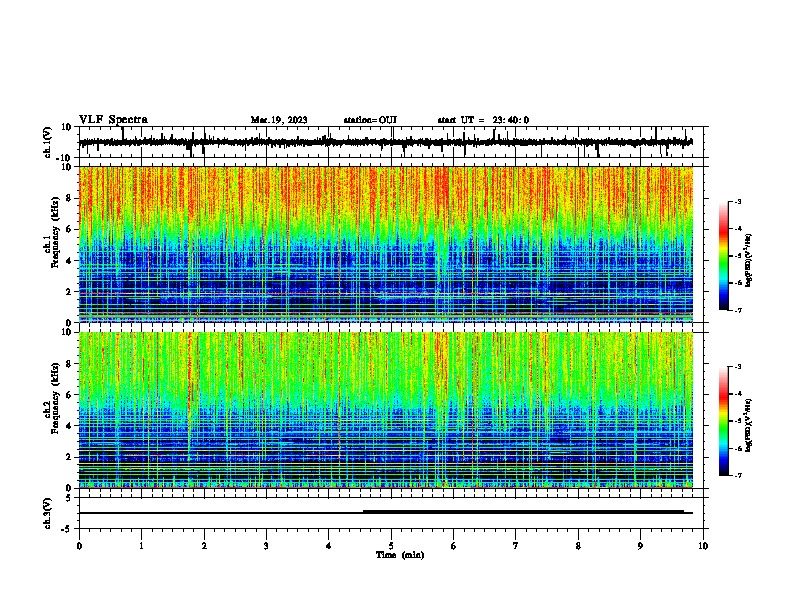
Task: Click the ch.1 spectrogram panel
Action: [x=386, y=244]
